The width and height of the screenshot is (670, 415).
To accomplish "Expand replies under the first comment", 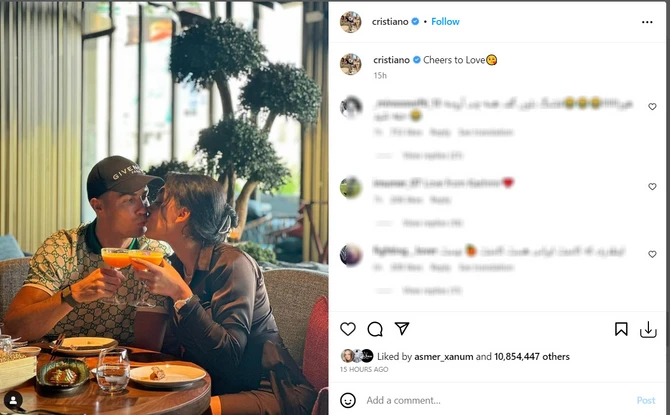I will tap(432, 156).
